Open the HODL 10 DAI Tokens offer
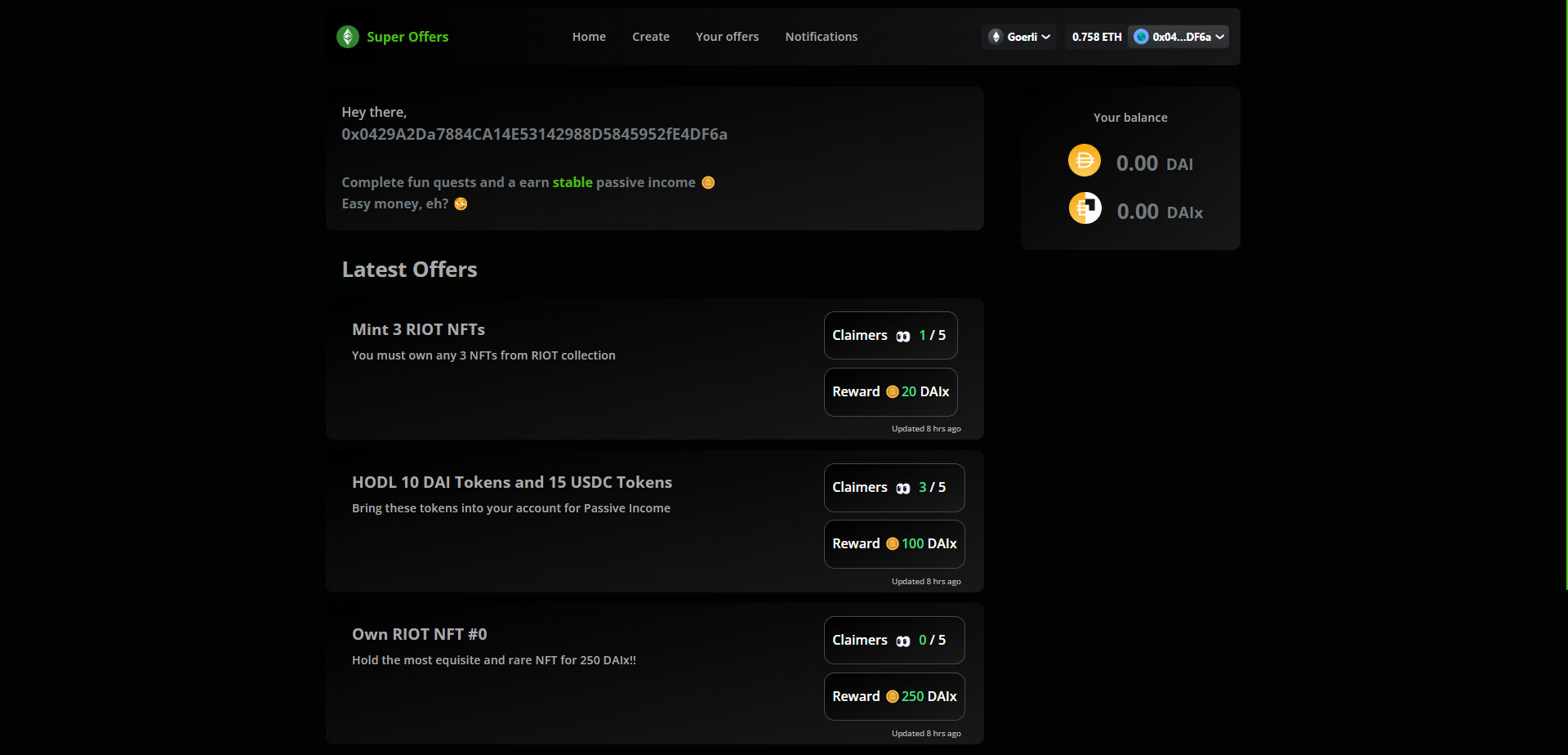This screenshot has height=755, width=1568. (x=511, y=482)
